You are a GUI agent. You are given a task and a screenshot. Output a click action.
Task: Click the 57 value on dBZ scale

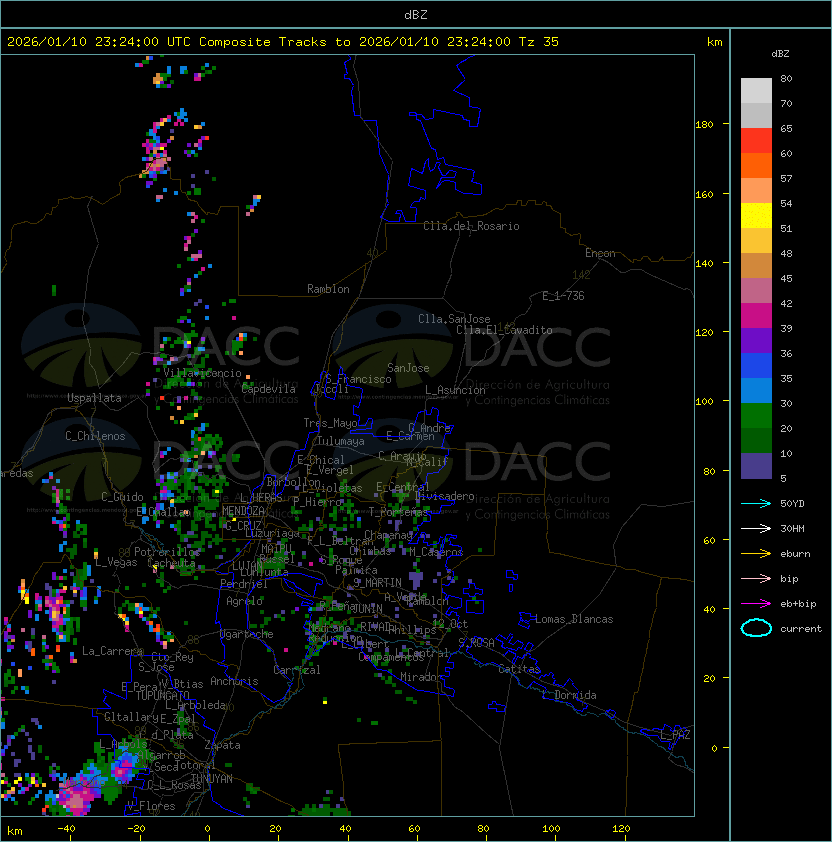(786, 178)
